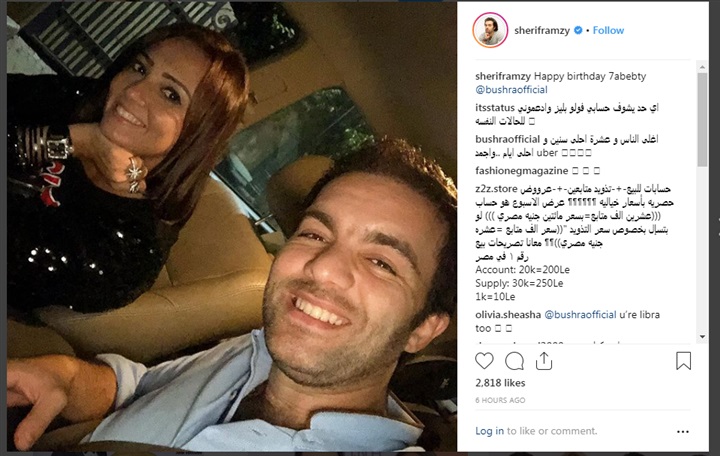Screen dimensions: 720x456
Task: Open the olivia.sheasha commenter profile
Action: (x=508, y=315)
